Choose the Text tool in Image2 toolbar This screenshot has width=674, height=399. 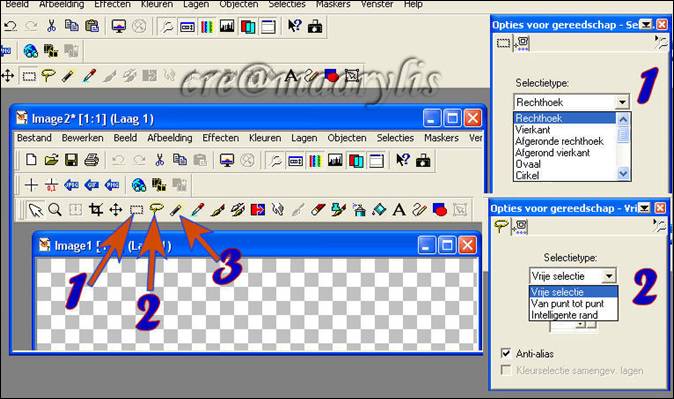[399, 210]
